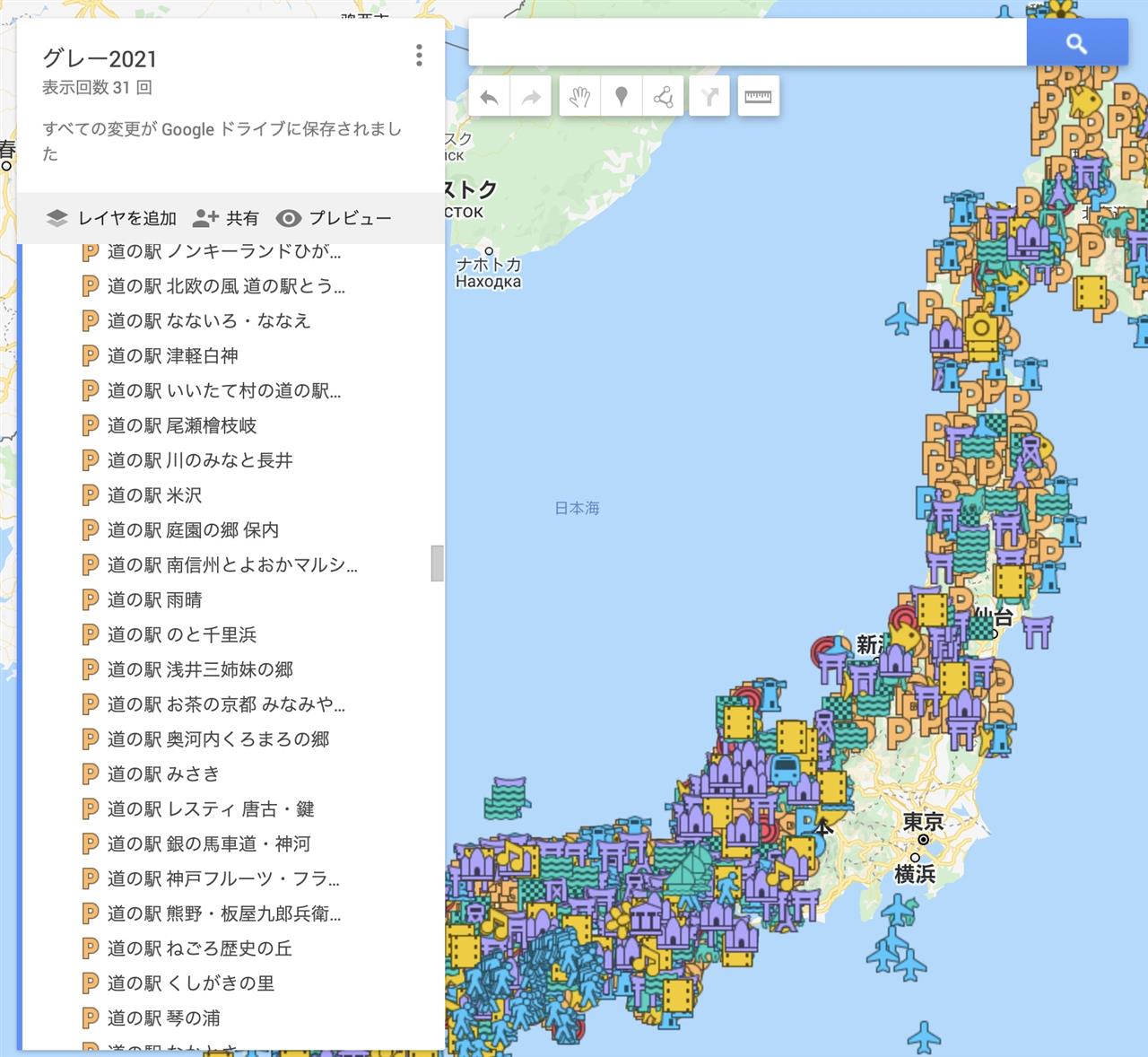Click the P marker icon beside 道の駅 琴の浦
The width and height of the screenshot is (1148, 1057).
pyautogui.click(x=90, y=1018)
